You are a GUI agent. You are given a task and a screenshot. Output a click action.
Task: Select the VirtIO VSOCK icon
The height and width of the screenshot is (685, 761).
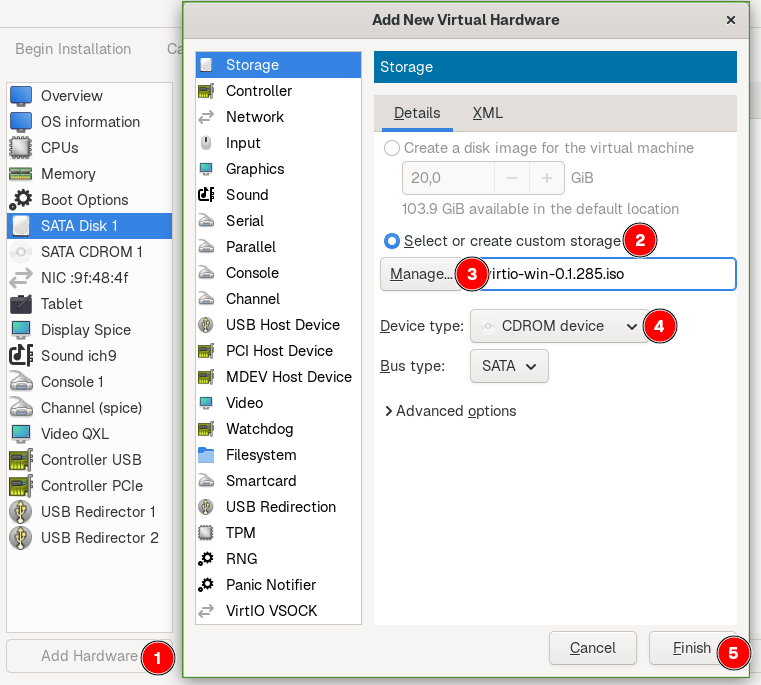(206, 611)
